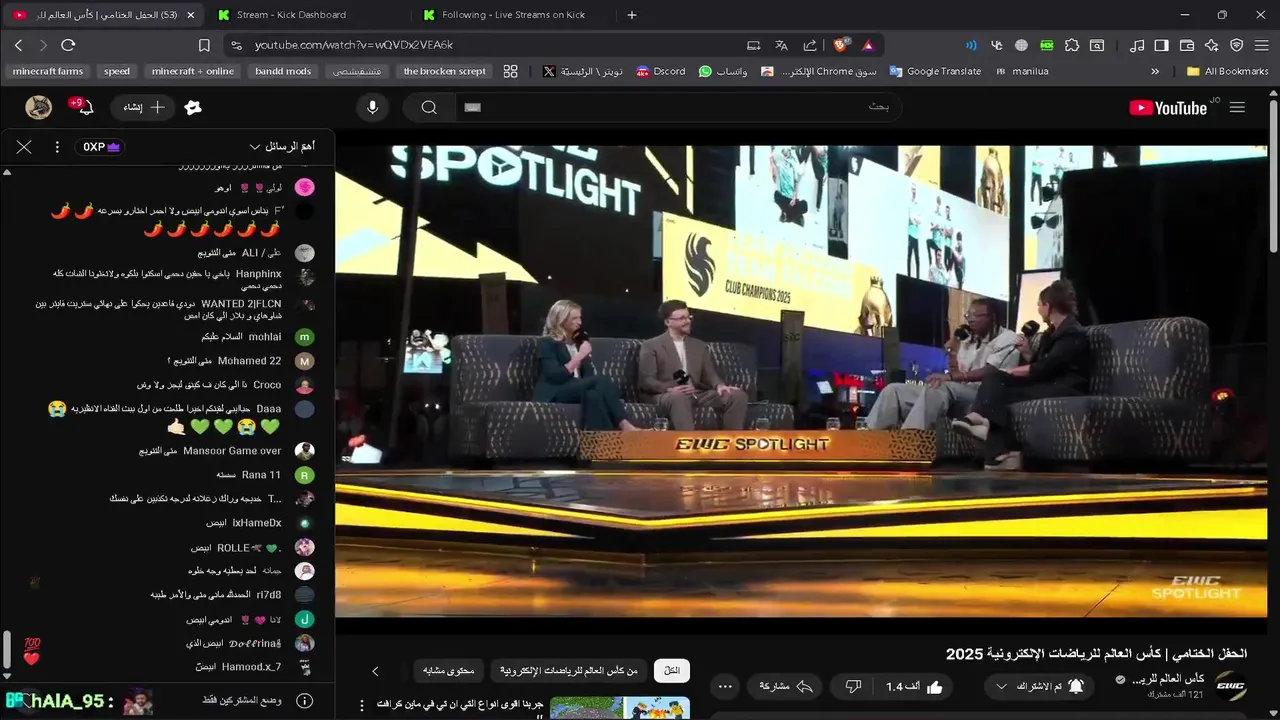Image resolution: width=1280 pixels, height=720 pixels.
Task: Select 'محتوى مشابه' filter chip
Action: (x=448, y=671)
